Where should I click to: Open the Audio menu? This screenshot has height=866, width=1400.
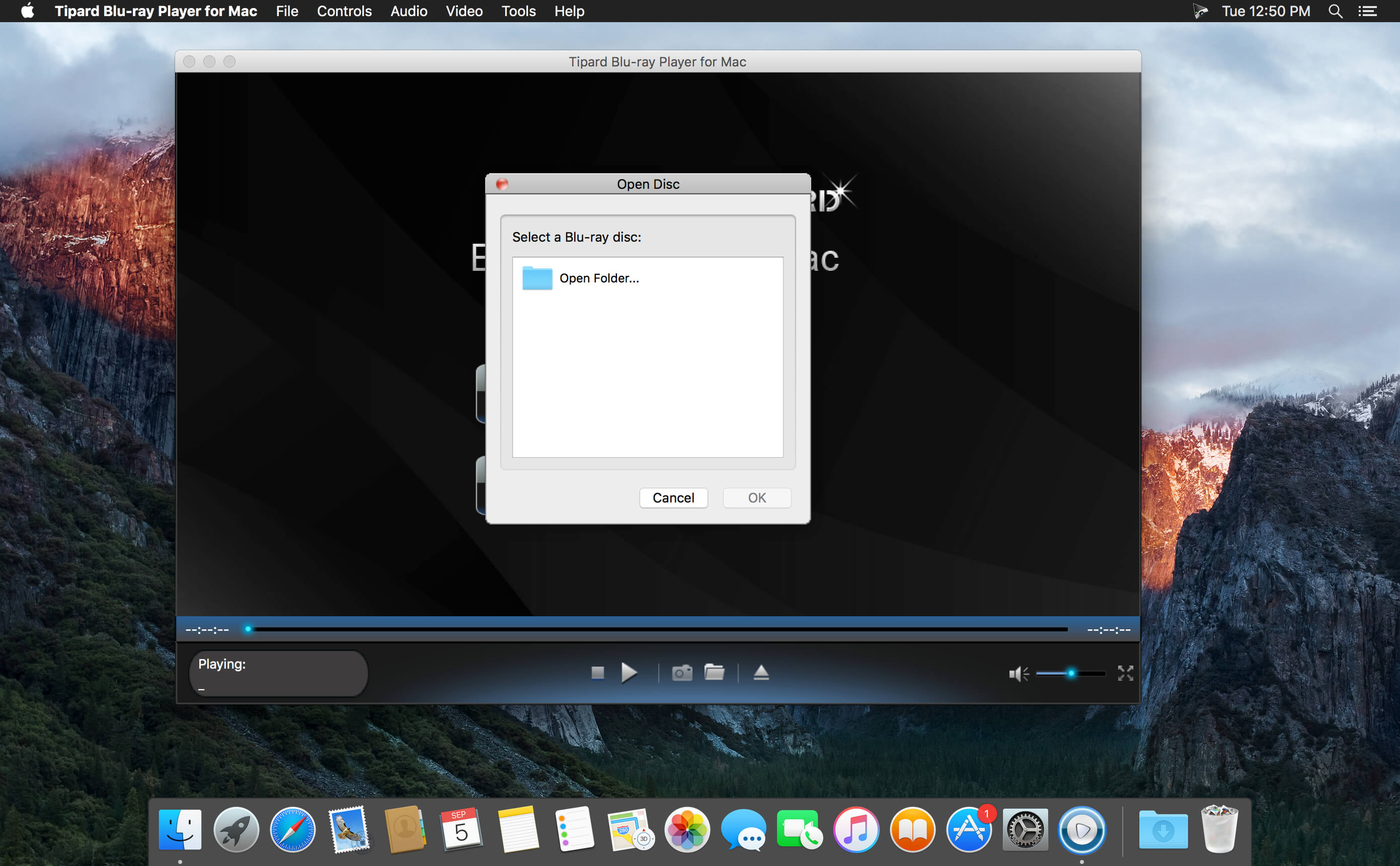[409, 11]
